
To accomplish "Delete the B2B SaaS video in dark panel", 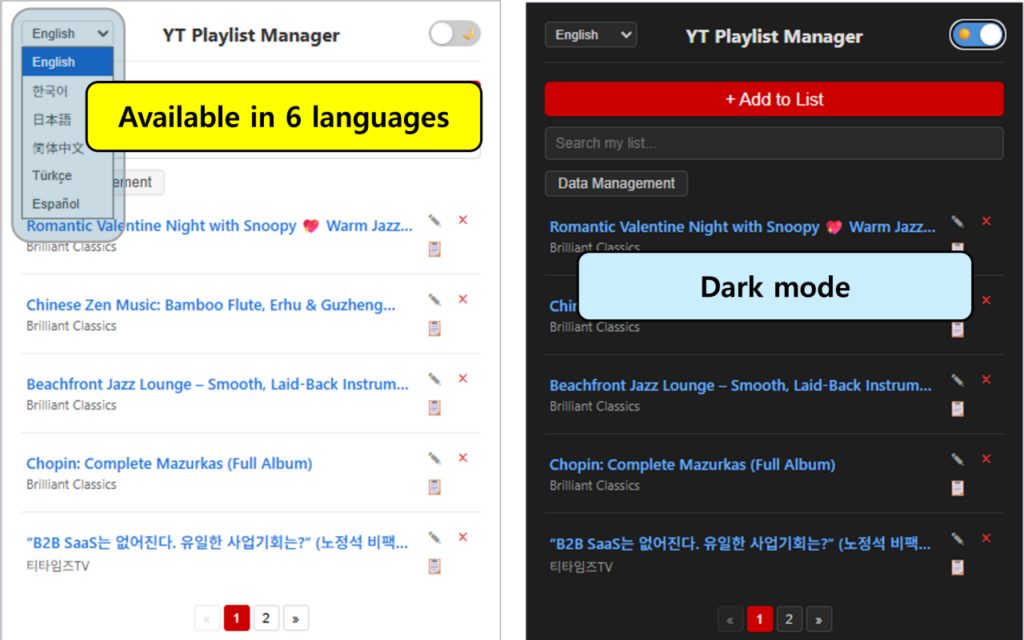I will coord(986,538).
